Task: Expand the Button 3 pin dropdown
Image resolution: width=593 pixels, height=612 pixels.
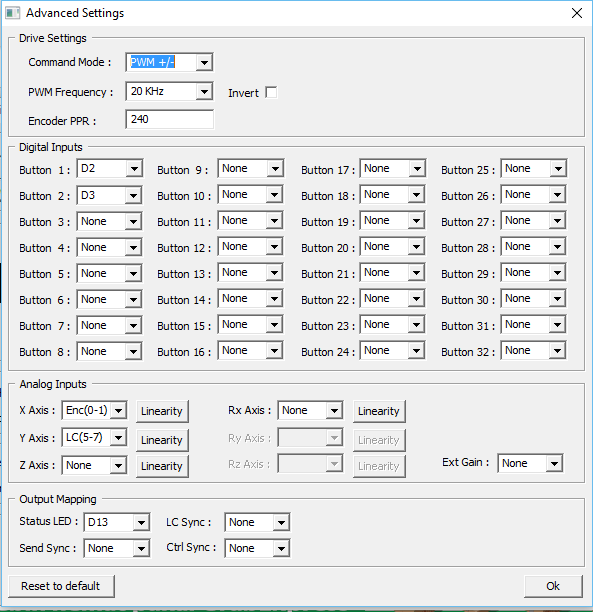Action: 110,221
